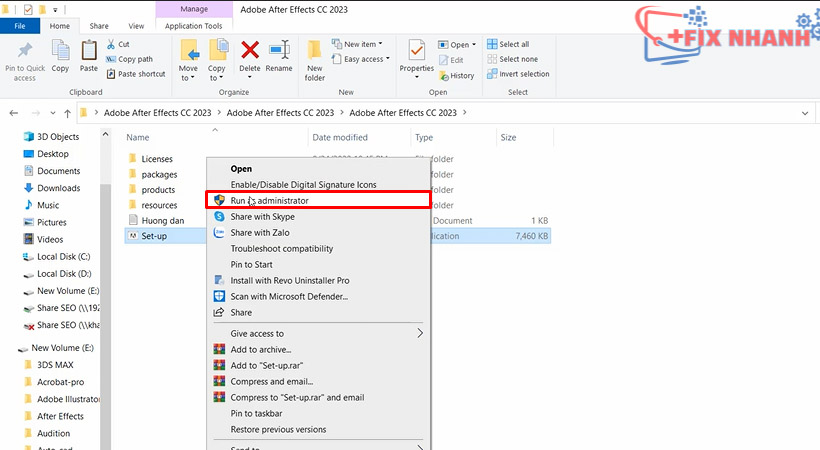The image size is (820, 450).
Task: Choose Compress and email
Action: click(x=272, y=381)
